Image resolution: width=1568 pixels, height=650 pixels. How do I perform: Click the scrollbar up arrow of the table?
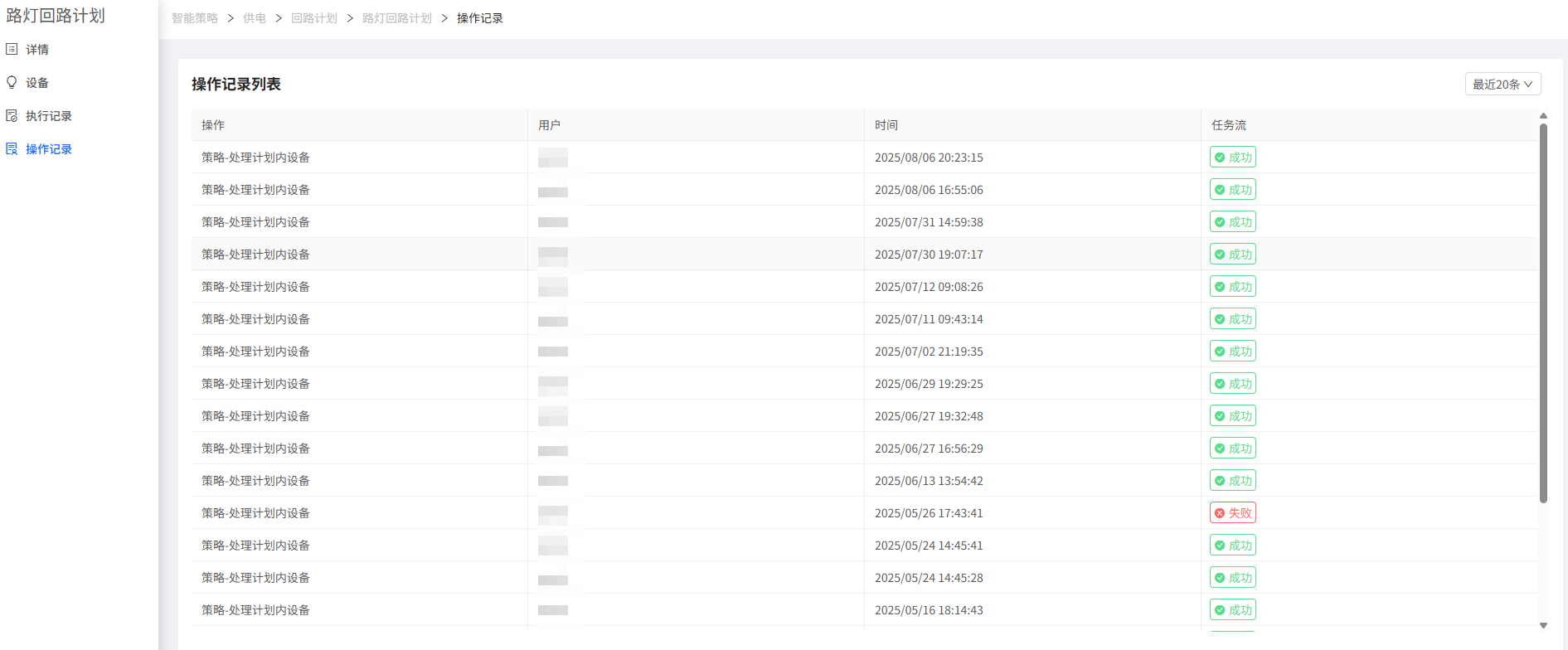click(1543, 116)
